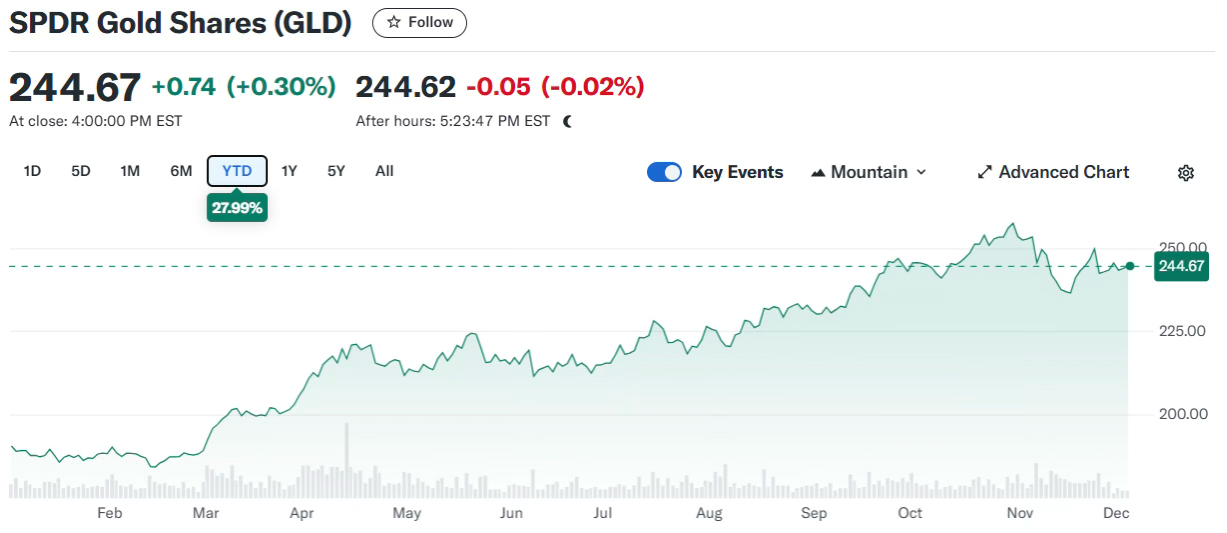
Task: Click the mountain chart type icon
Action: (818, 173)
